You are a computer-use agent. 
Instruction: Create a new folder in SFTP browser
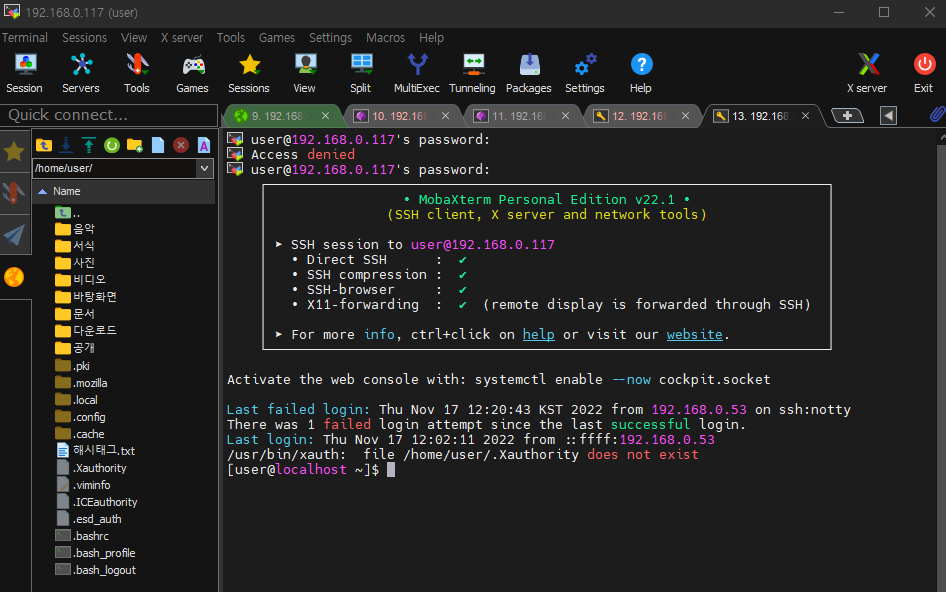click(135, 145)
